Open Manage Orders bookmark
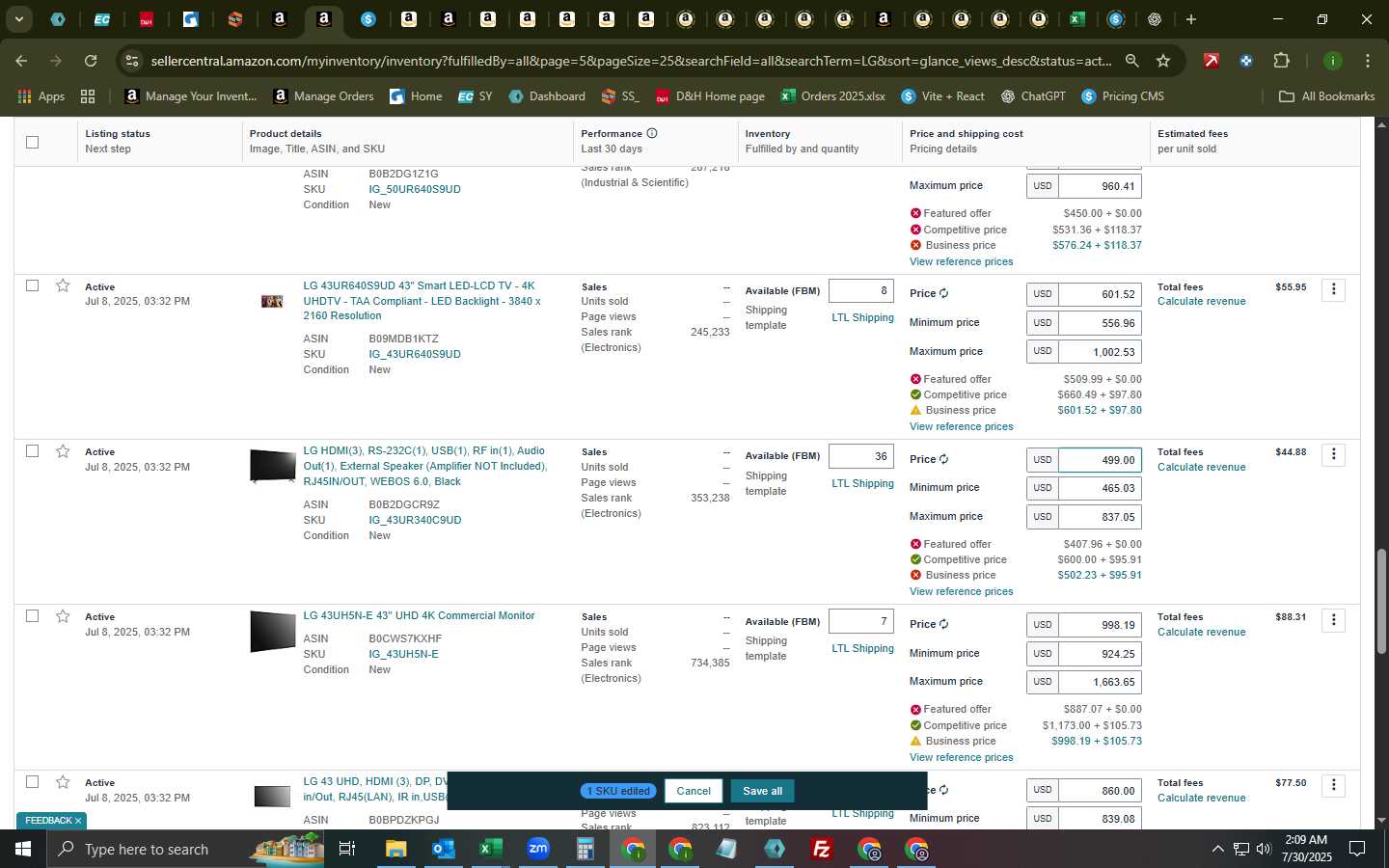The width and height of the screenshot is (1389, 868). point(323,96)
